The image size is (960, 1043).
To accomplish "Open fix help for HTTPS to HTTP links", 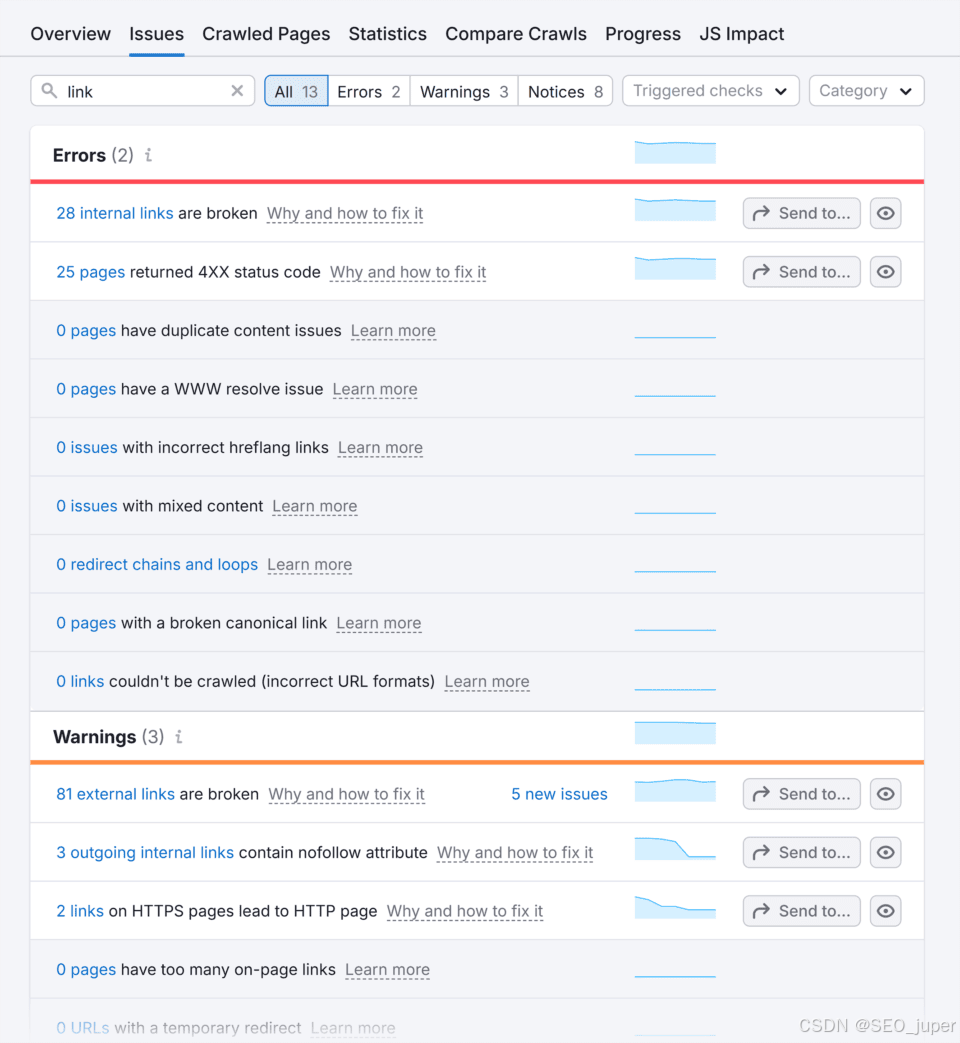I will tap(465, 911).
